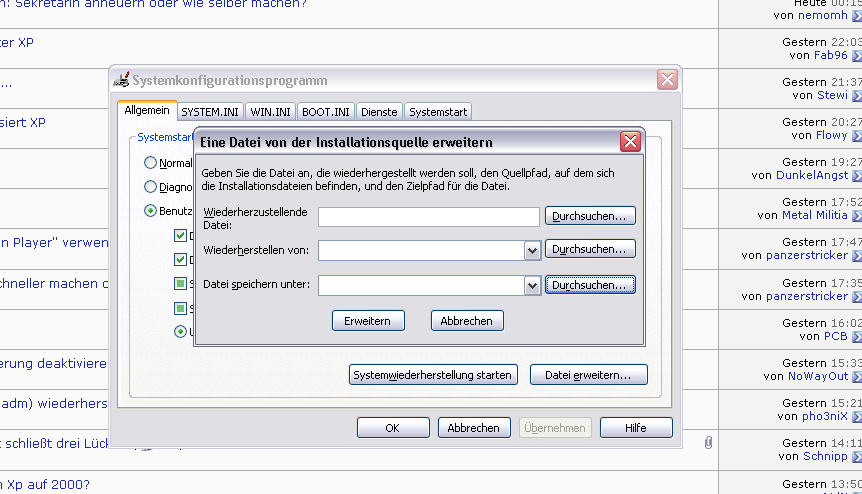The height and width of the screenshot is (494, 862).
Task: Open the BOOT.INI tab
Action: point(325,112)
